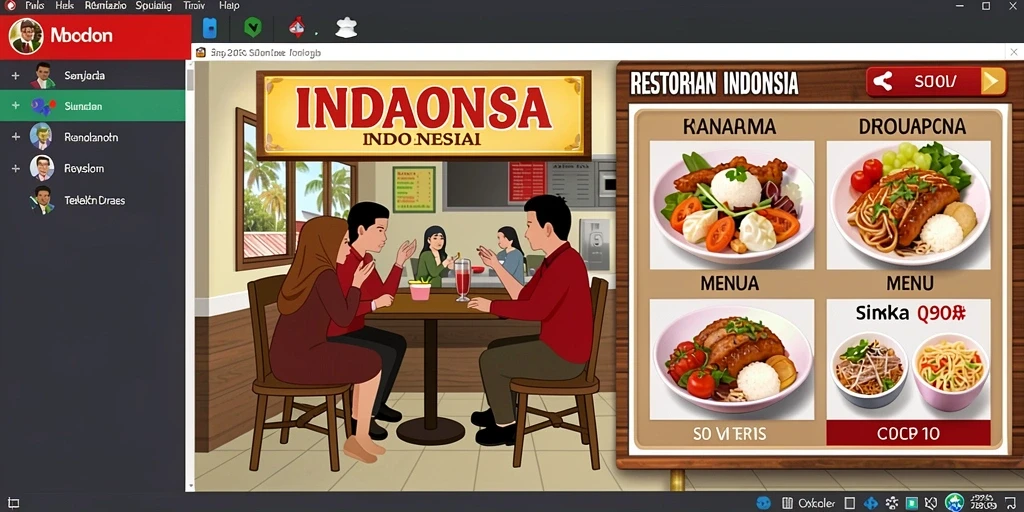Select Sunadan highlighted row
This screenshot has width=1024, height=512.
[x=92, y=106]
